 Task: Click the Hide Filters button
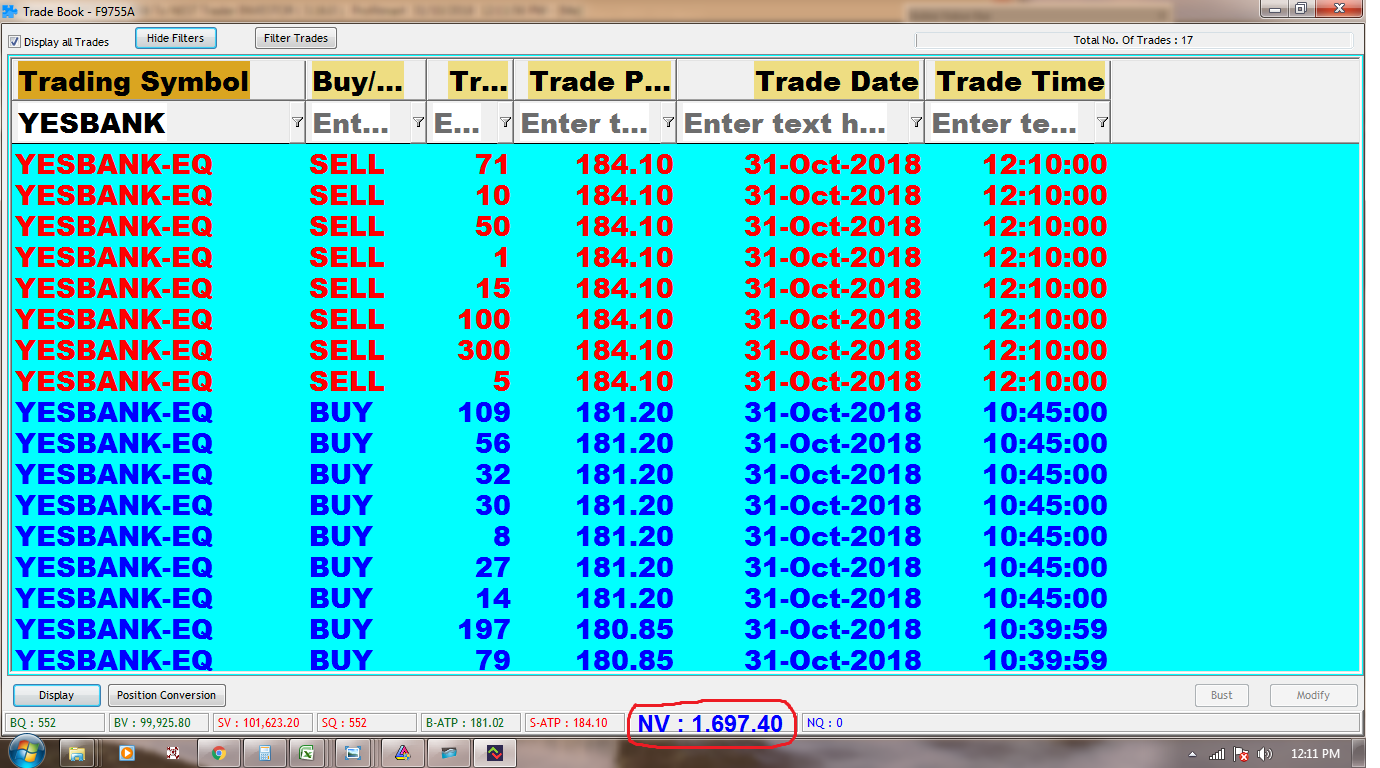coord(176,38)
